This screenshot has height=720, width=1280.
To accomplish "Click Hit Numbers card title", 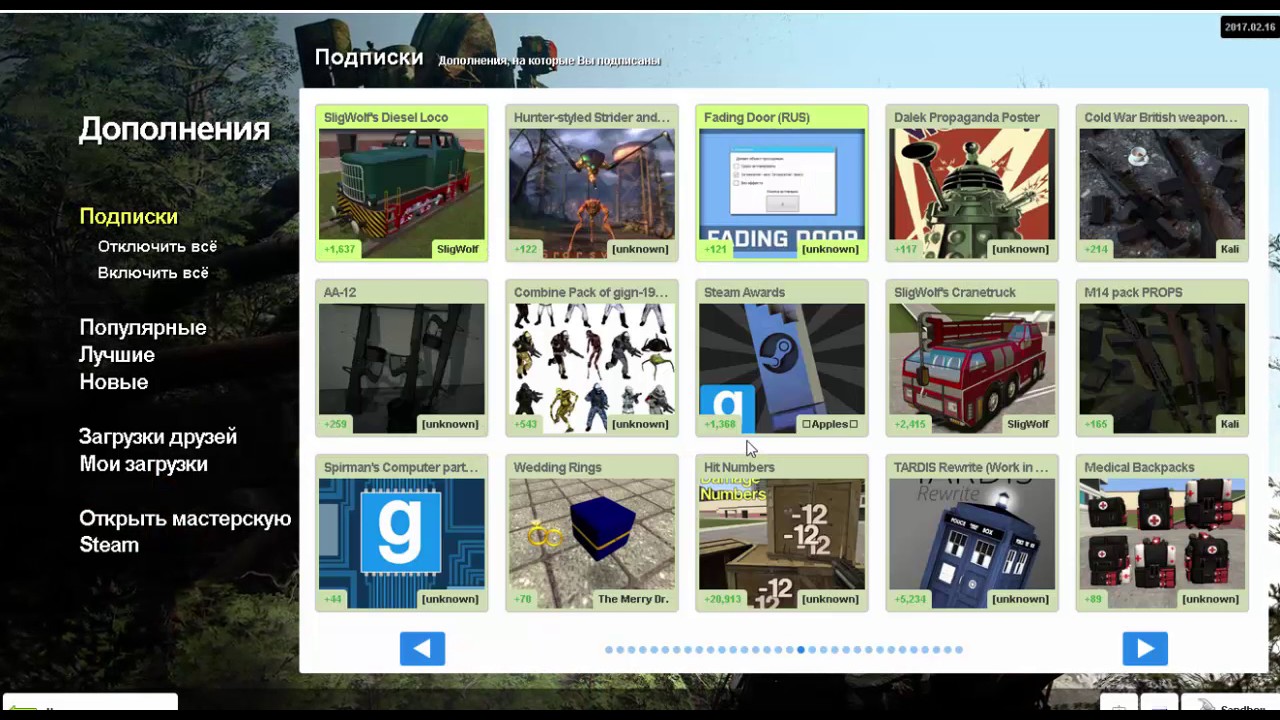I will 739,467.
